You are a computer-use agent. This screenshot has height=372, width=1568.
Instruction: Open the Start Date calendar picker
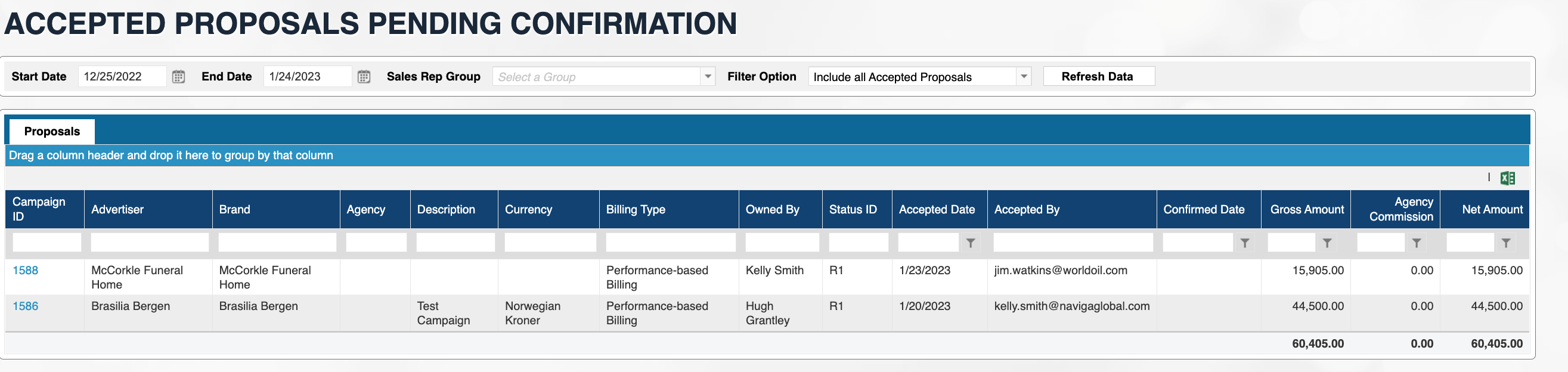click(178, 77)
